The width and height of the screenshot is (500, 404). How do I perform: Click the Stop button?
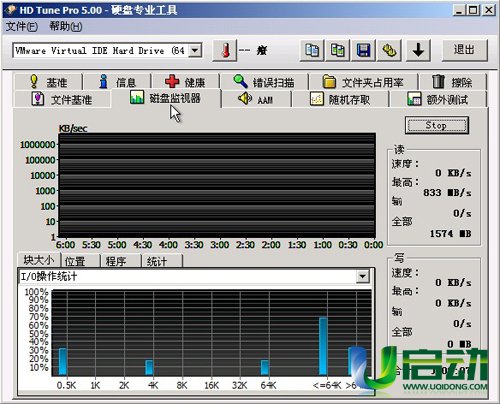[x=437, y=125]
